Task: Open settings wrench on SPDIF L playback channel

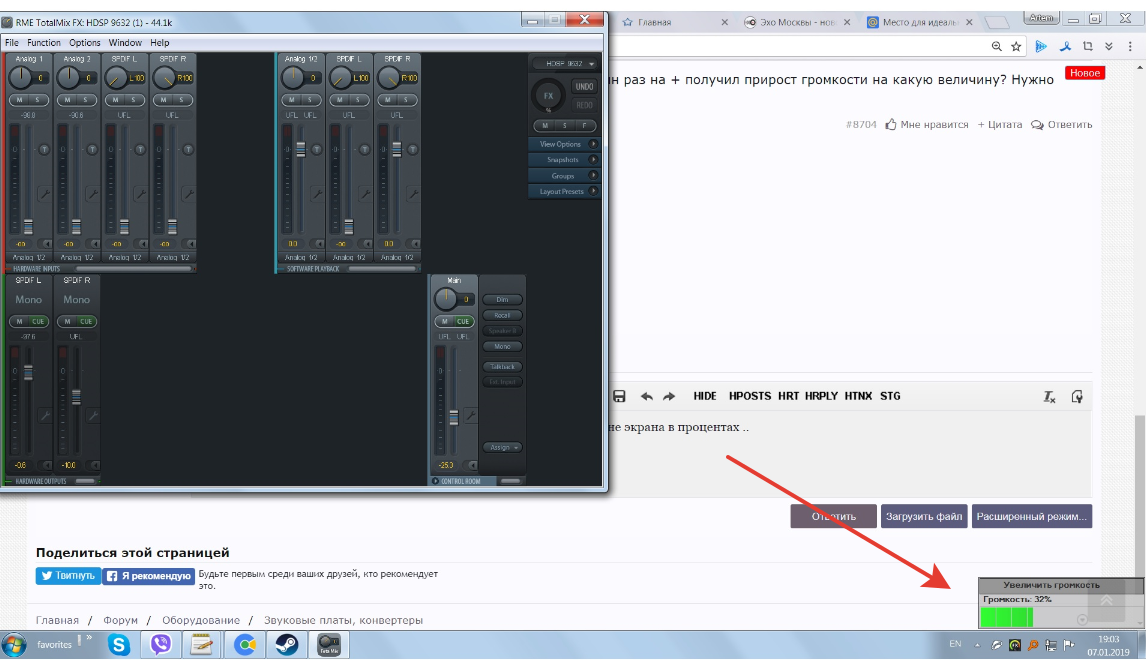Action: [365, 194]
